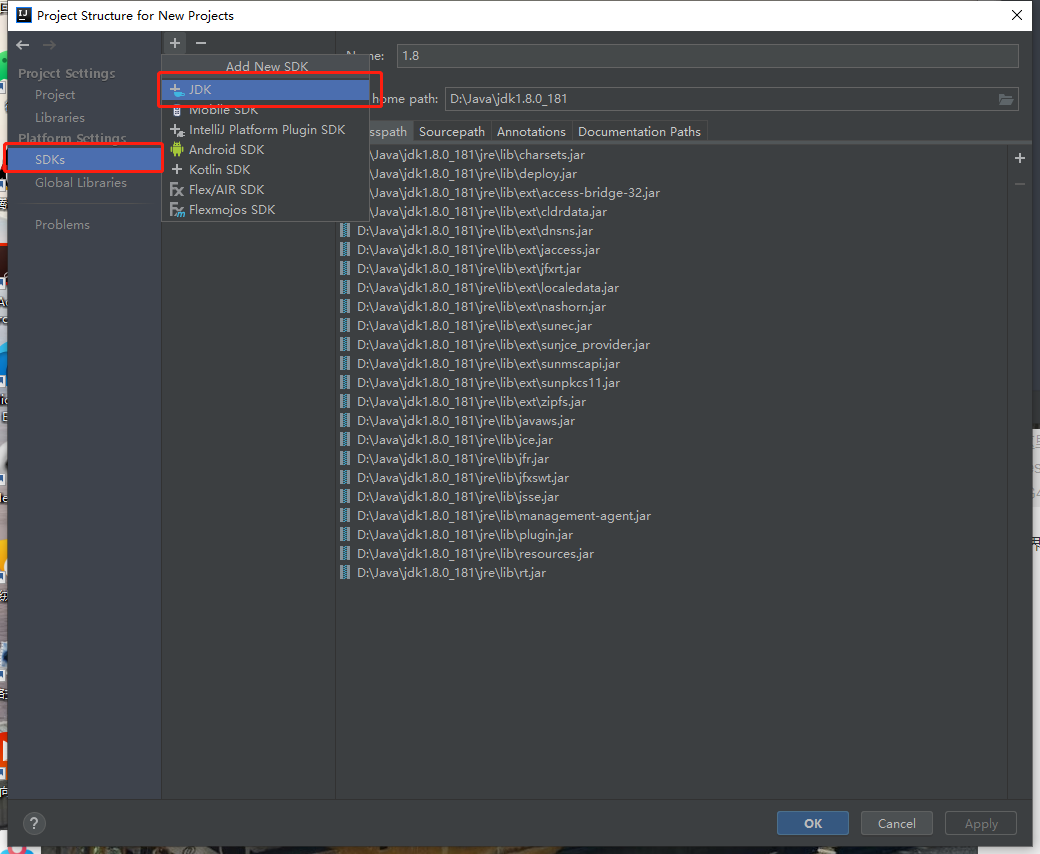Screen dimensions: 1040x854
Task: Open the folder browser for JDK home path
Action: (x=1007, y=98)
